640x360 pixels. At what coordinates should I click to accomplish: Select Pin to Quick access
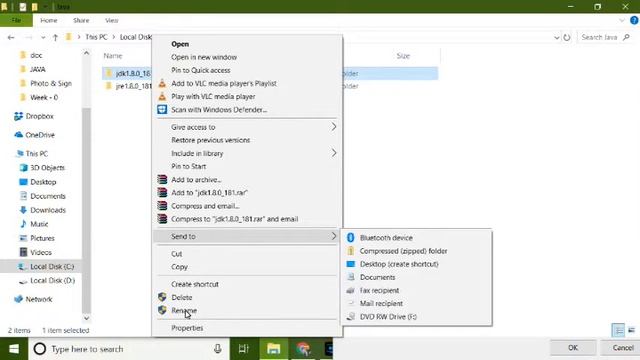click(201, 70)
